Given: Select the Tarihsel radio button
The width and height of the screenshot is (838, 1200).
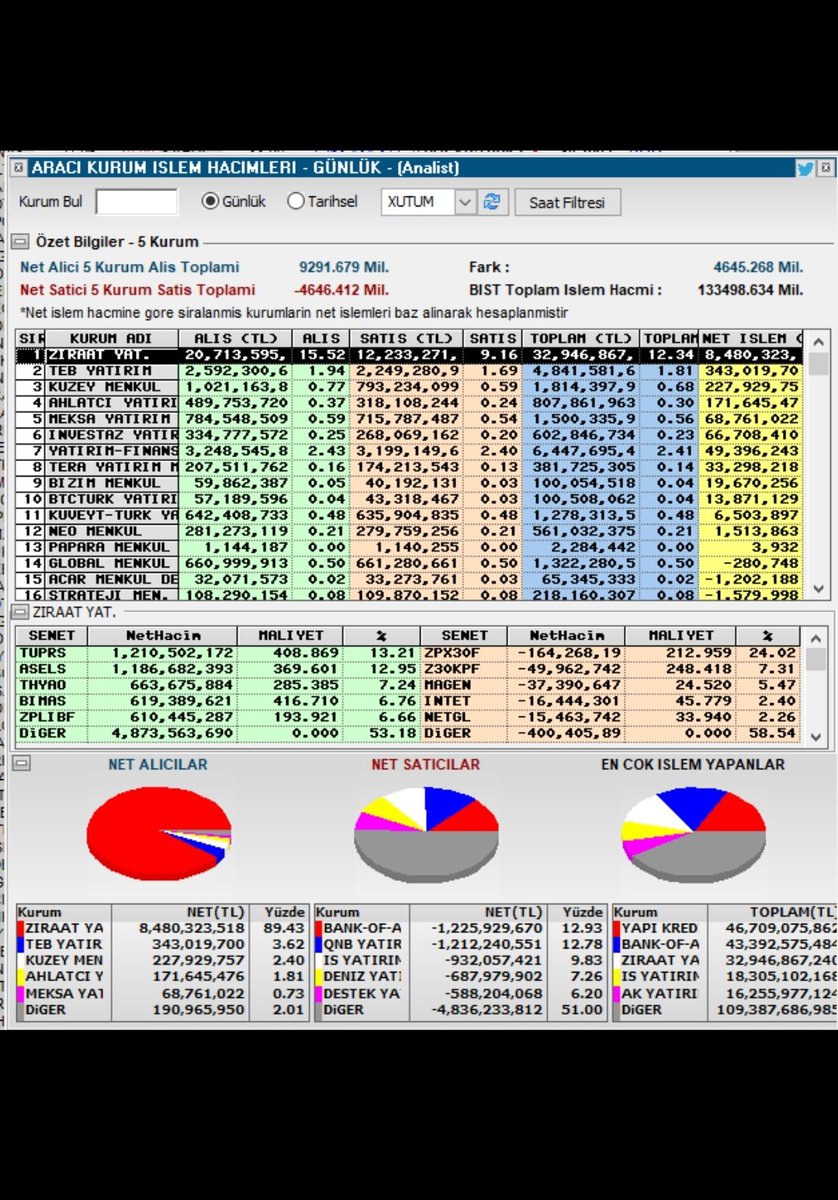Looking at the screenshot, I should coord(295,201).
